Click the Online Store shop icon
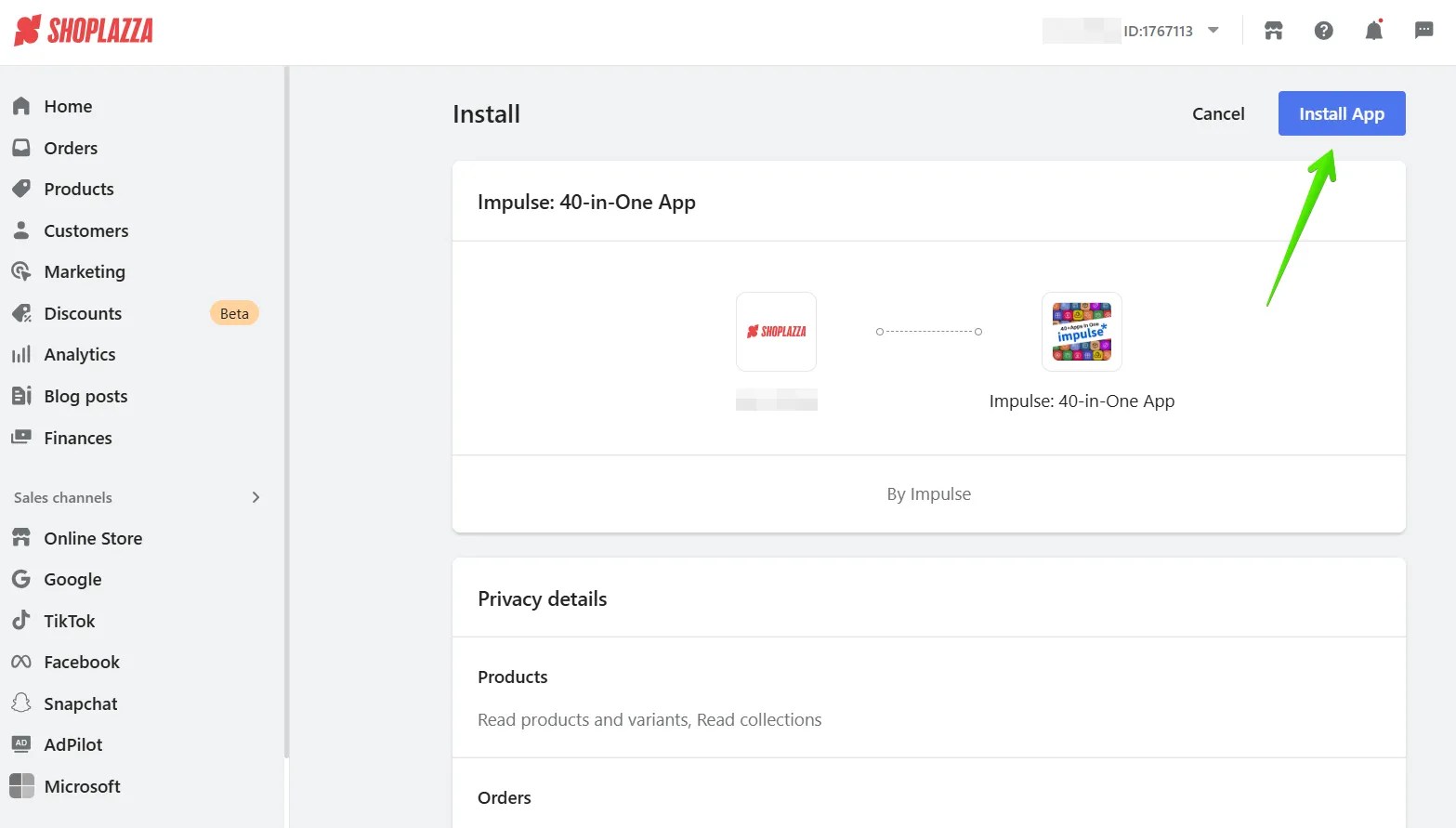Image resolution: width=1456 pixels, height=828 pixels. (21, 538)
